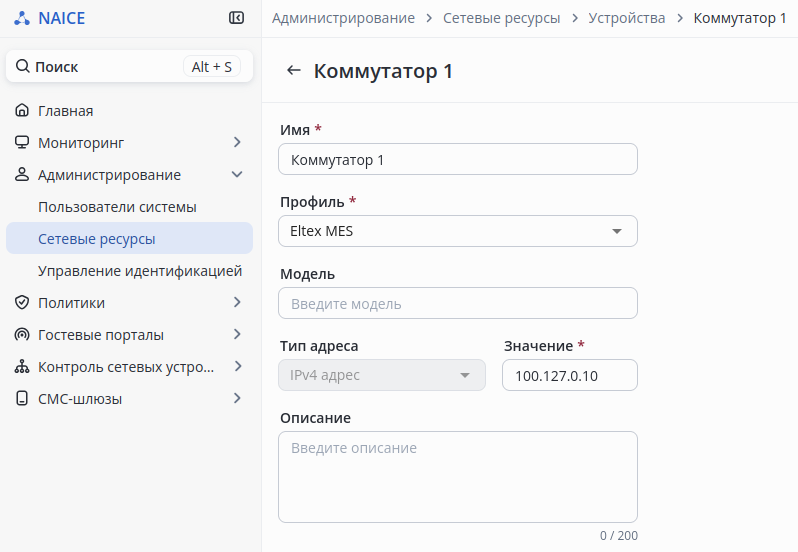Click into the Описание text area
Viewport: 798px width, 552px height.
pos(457,476)
